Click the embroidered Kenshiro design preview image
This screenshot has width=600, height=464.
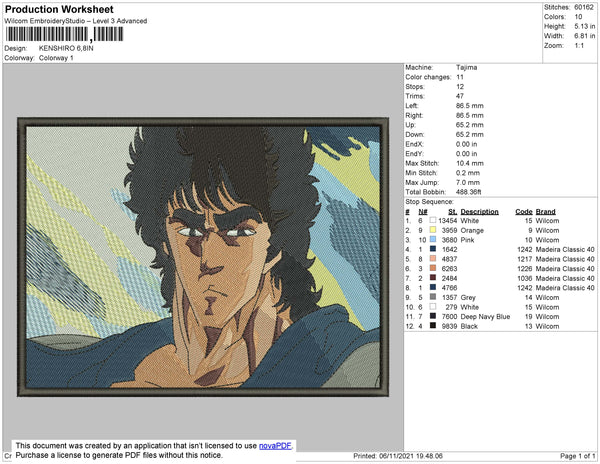[203, 257]
